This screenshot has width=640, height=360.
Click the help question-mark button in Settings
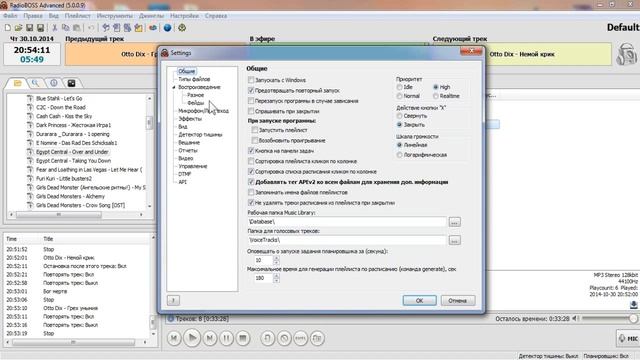(x=173, y=300)
